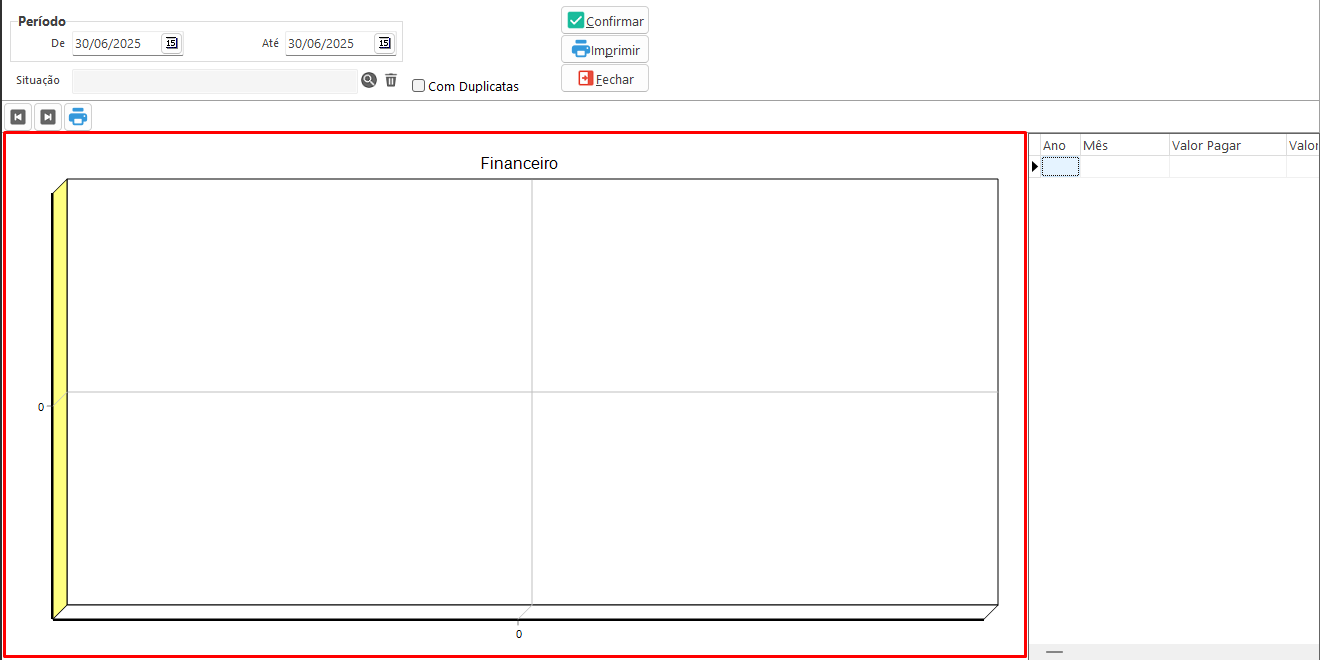
Task: Jump to first record with navigation arrow
Action: (x=18, y=117)
